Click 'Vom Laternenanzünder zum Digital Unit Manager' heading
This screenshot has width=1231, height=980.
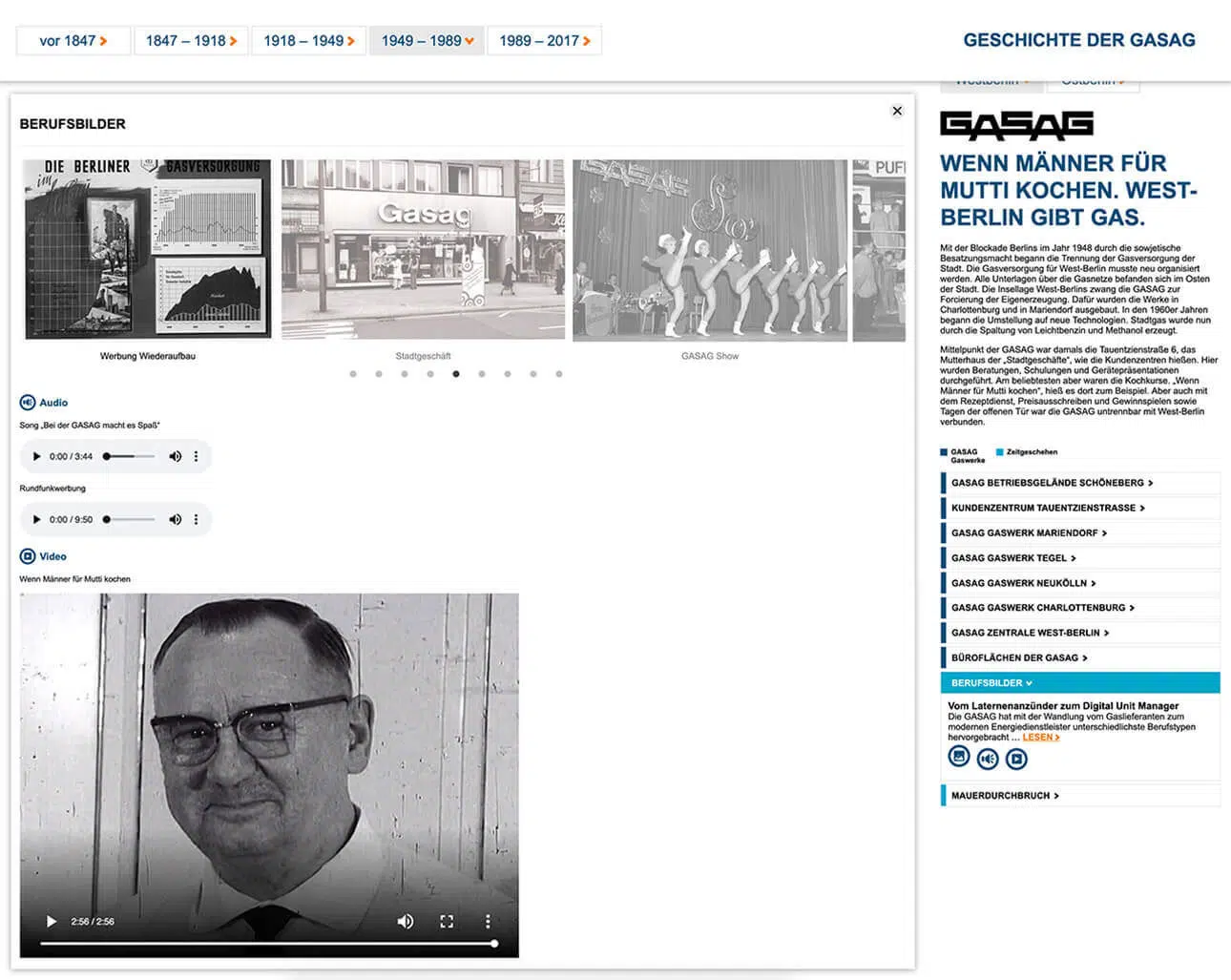1063,706
